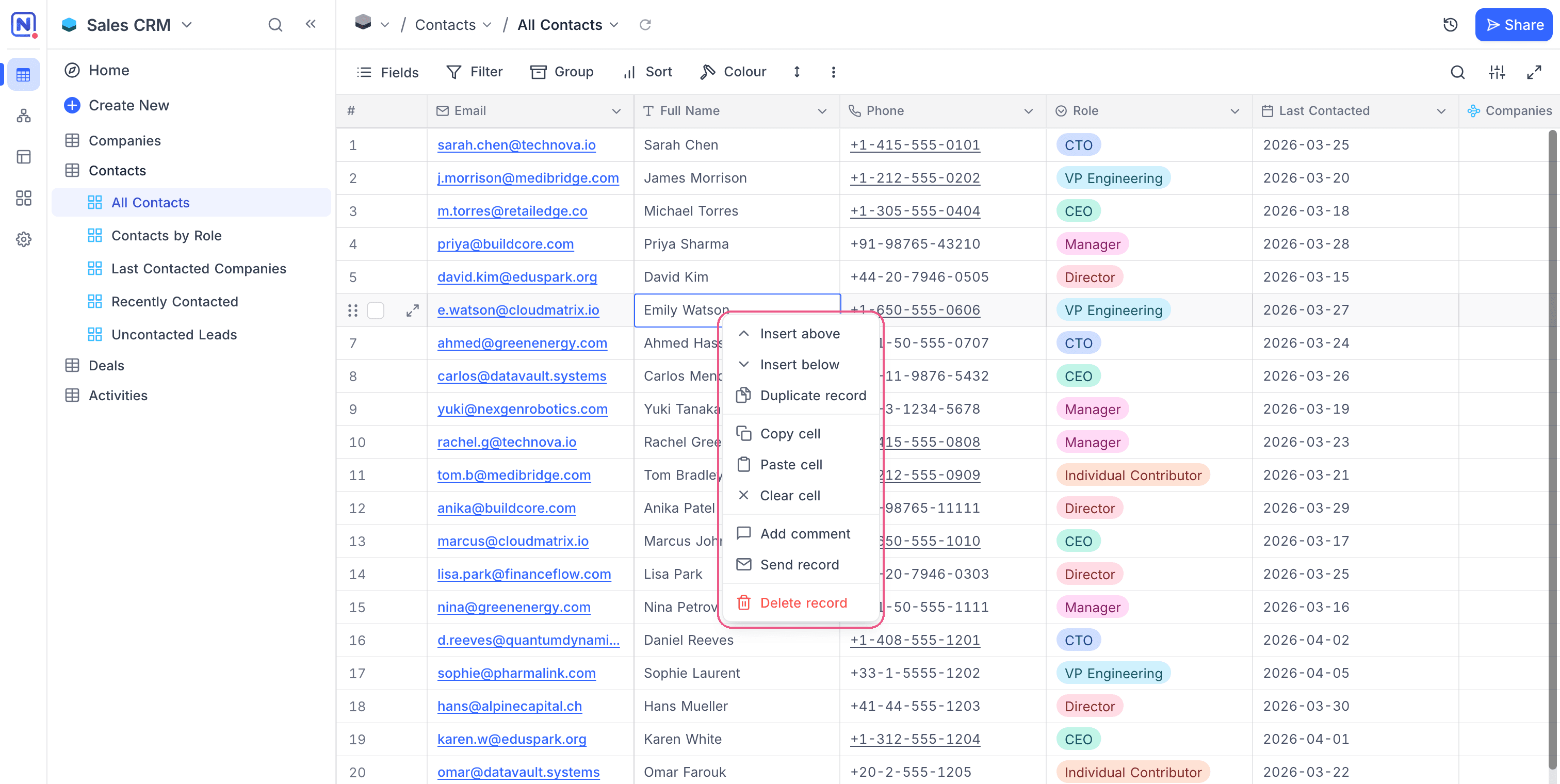Open the toolbar more-options dots

[x=833, y=72]
